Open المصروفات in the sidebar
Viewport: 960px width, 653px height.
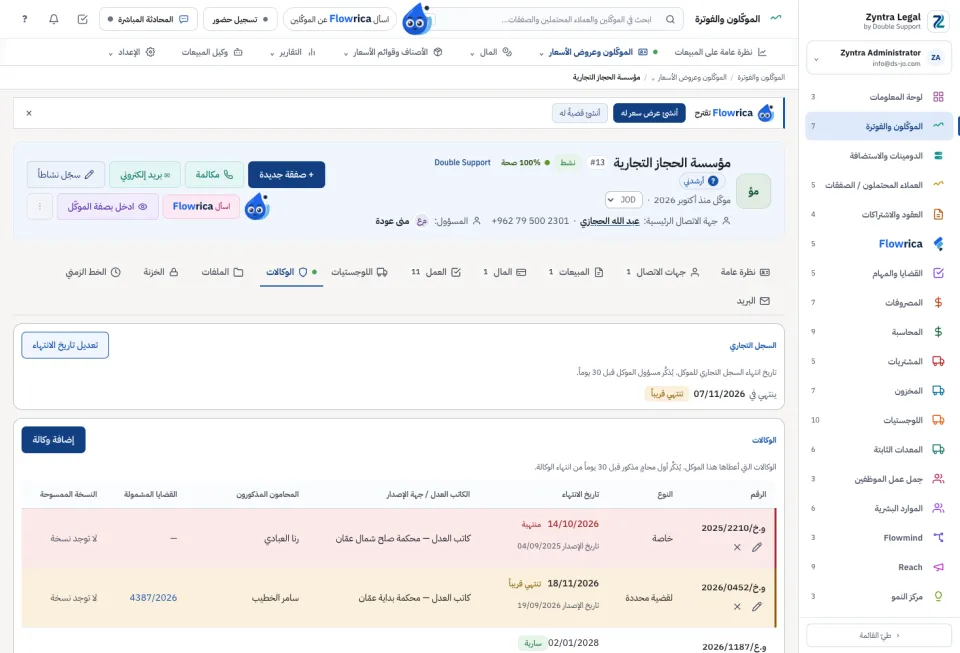coord(879,302)
